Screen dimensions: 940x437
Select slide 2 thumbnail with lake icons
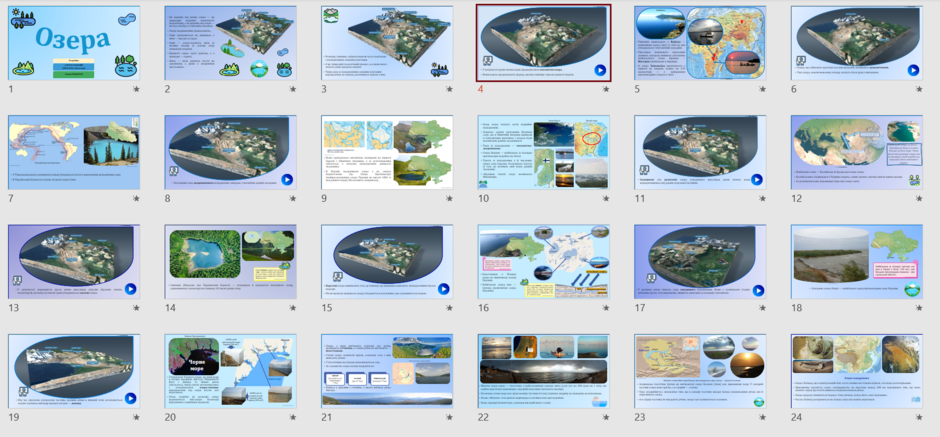pyautogui.click(x=230, y=43)
